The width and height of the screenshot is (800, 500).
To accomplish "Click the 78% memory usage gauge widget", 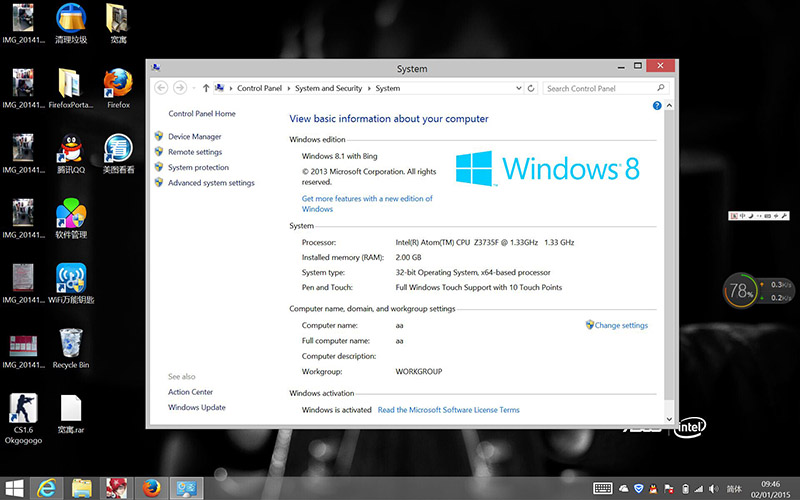I will click(x=740, y=291).
